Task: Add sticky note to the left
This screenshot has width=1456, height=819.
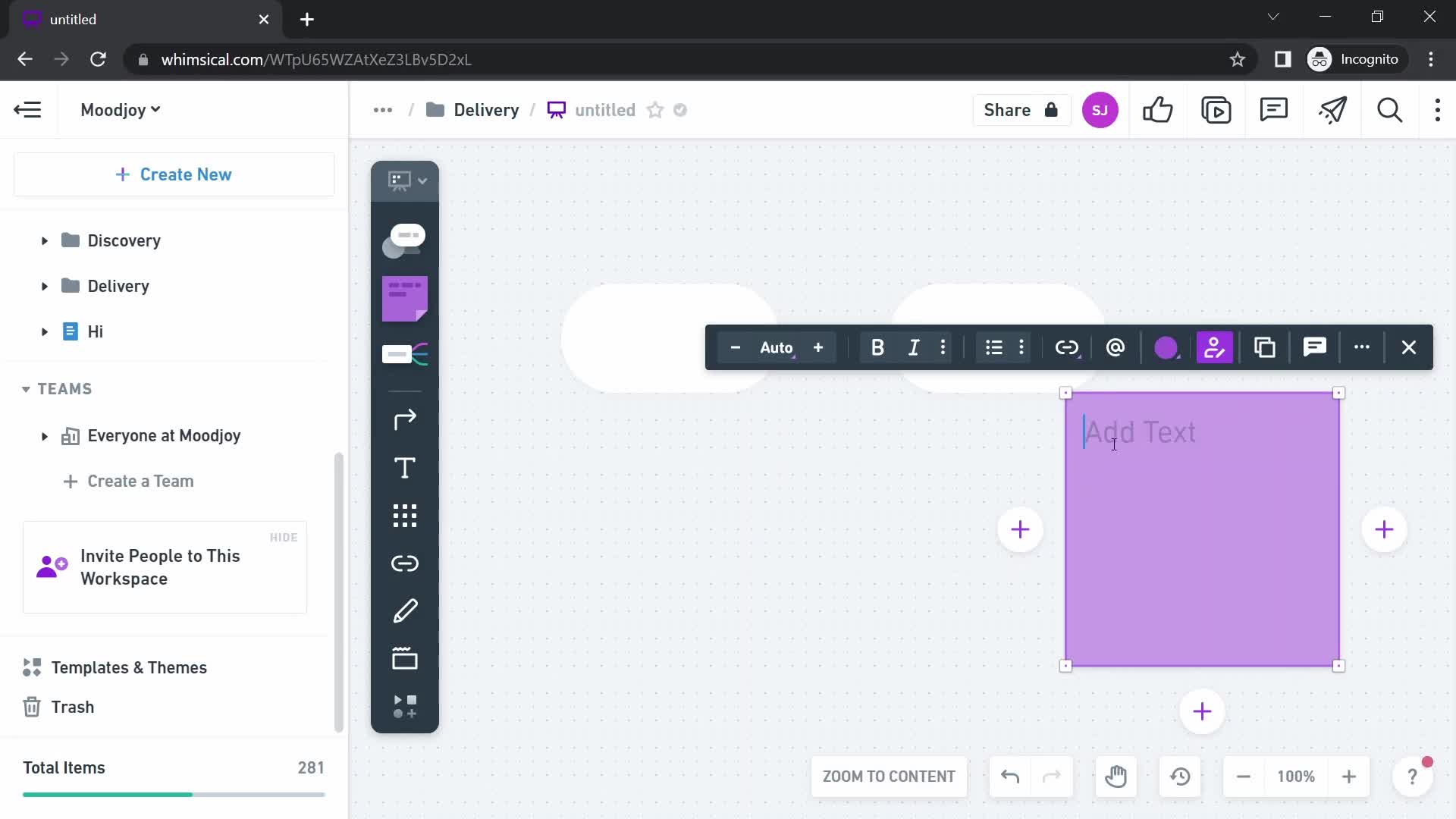Action: 1021,529
